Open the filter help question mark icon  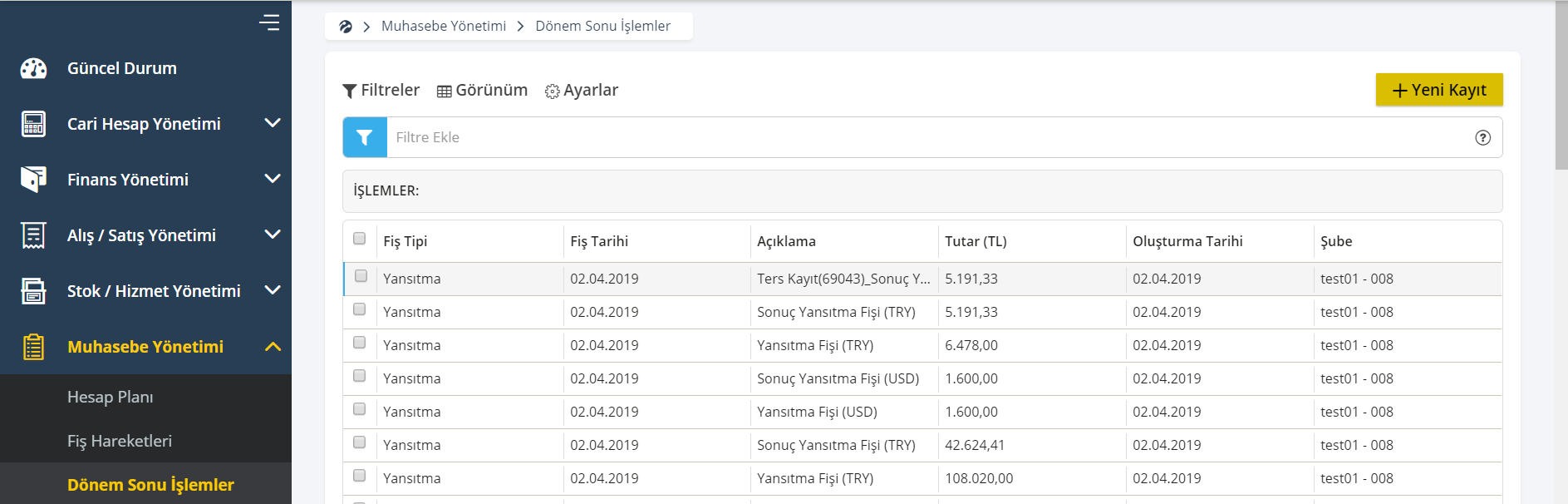click(1482, 138)
